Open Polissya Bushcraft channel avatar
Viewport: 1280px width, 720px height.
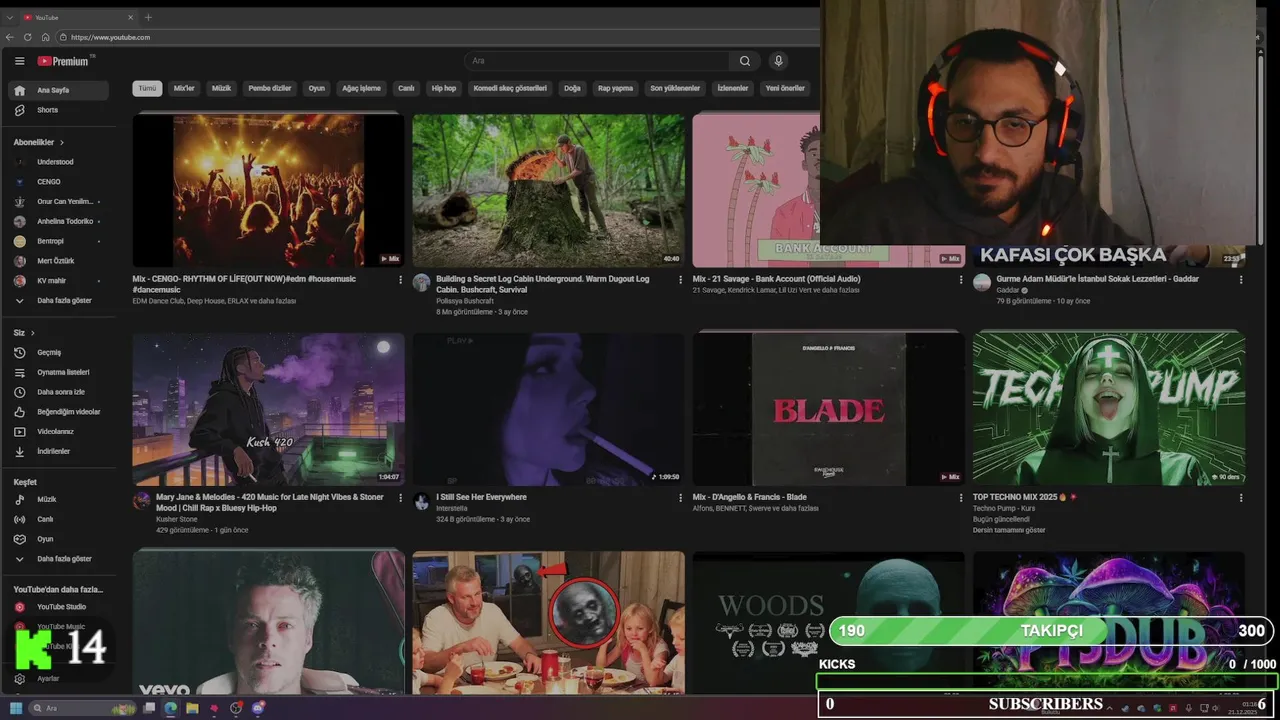pyautogui.click(x=422, y=282)
